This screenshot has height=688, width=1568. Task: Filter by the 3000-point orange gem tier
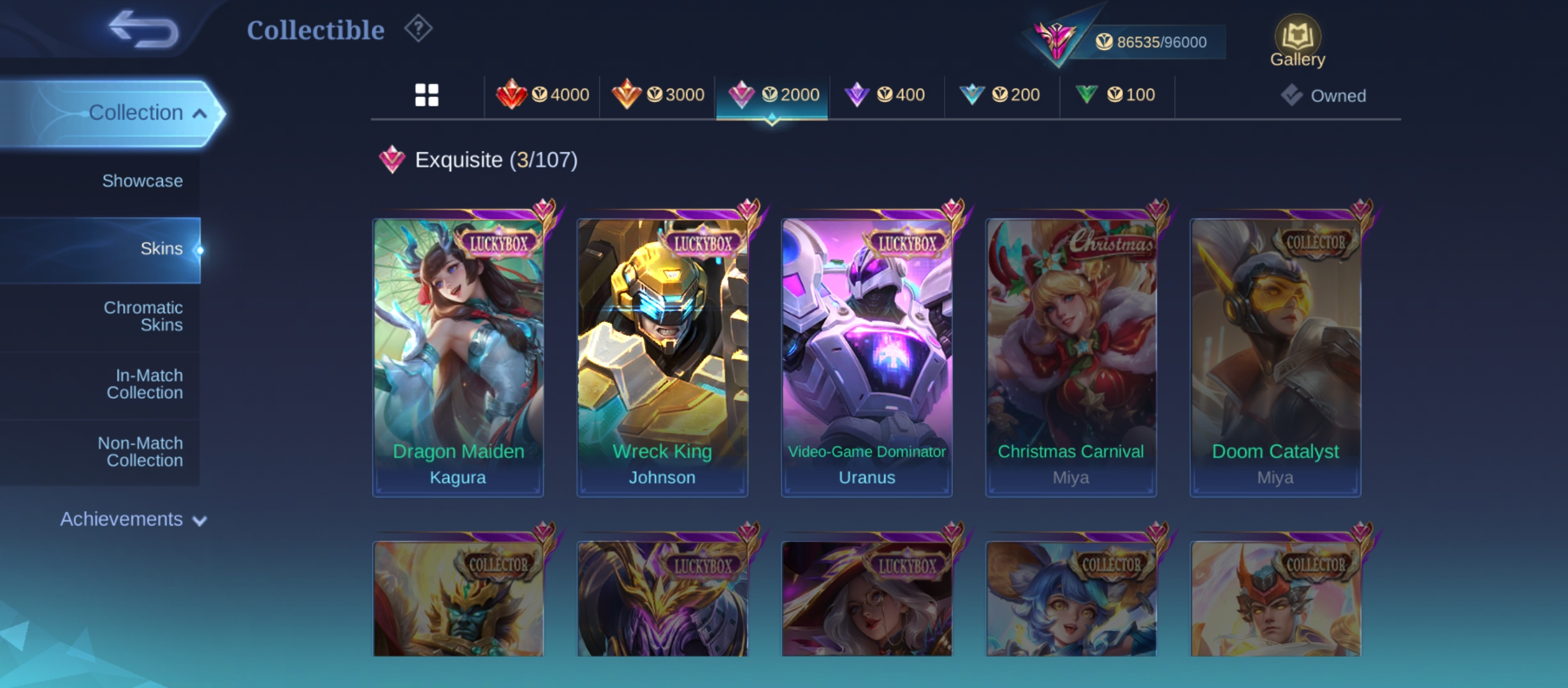658,95
